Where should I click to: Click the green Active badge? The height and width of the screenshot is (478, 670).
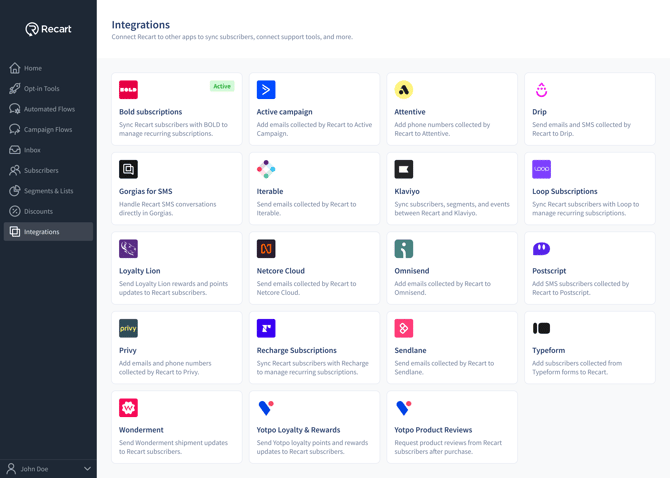tap(222, 86)
